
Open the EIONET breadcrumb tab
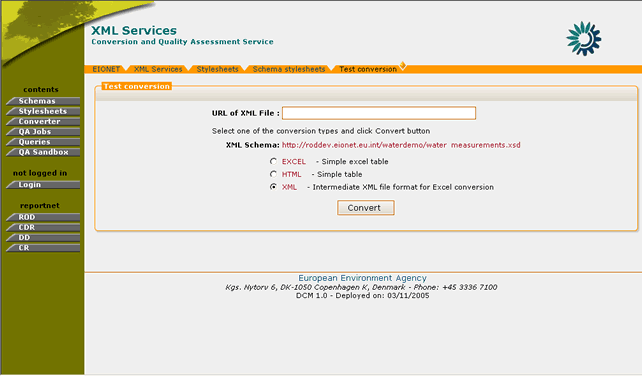(106, 69)
